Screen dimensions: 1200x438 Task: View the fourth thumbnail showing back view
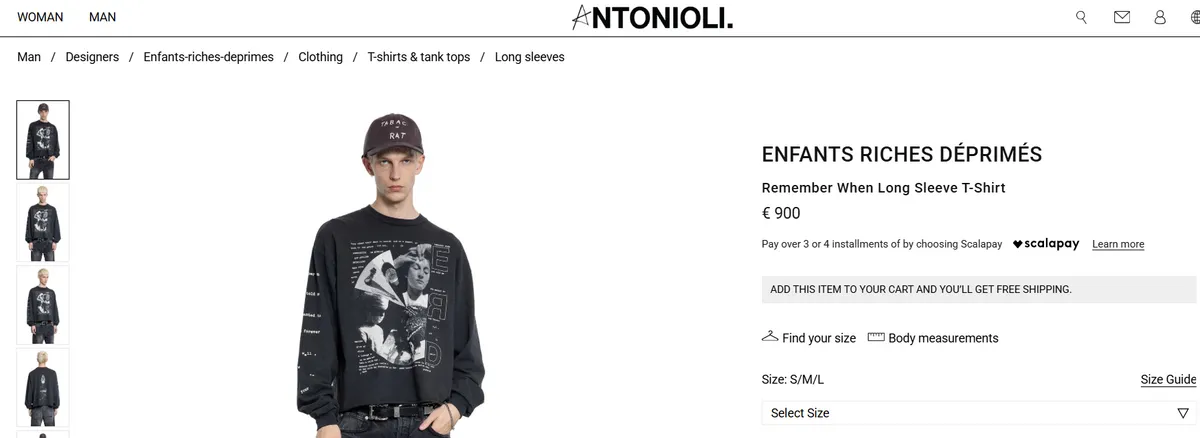pyautogui.click(x=43, y=388)
